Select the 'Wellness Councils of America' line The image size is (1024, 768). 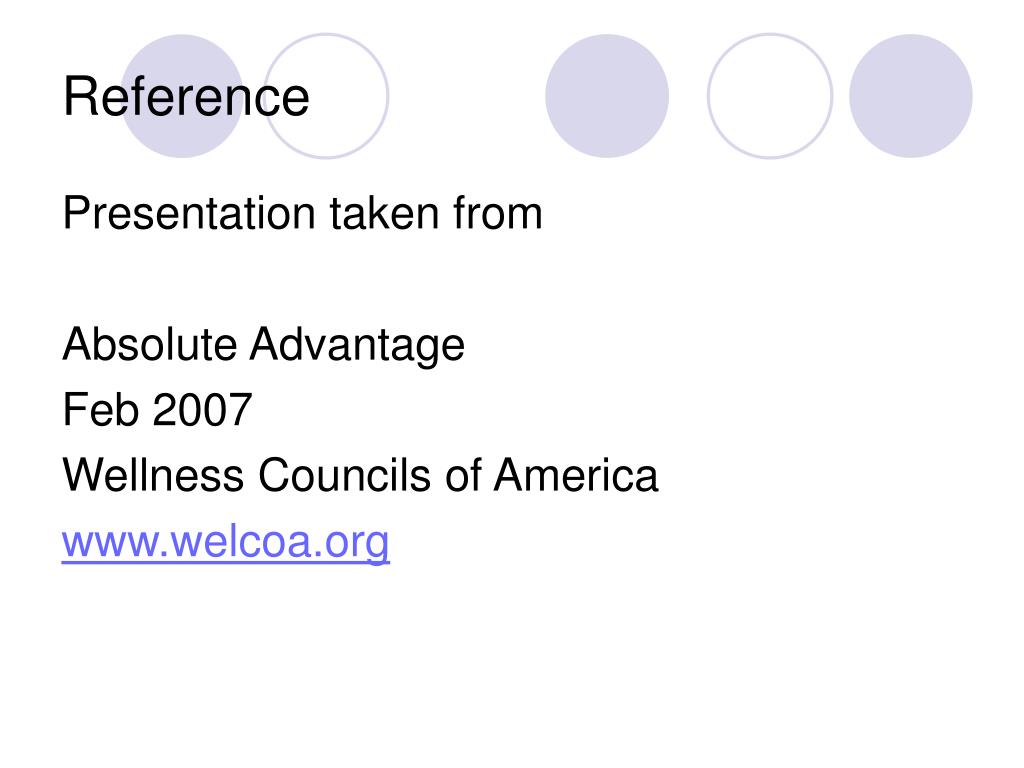360,475
